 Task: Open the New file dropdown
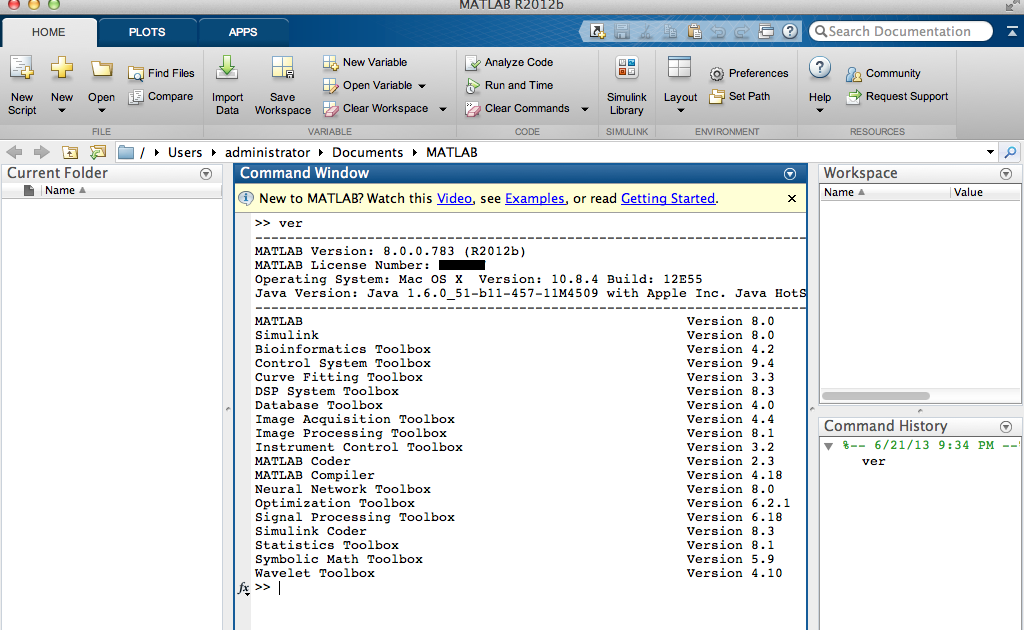tap(61, 86)
